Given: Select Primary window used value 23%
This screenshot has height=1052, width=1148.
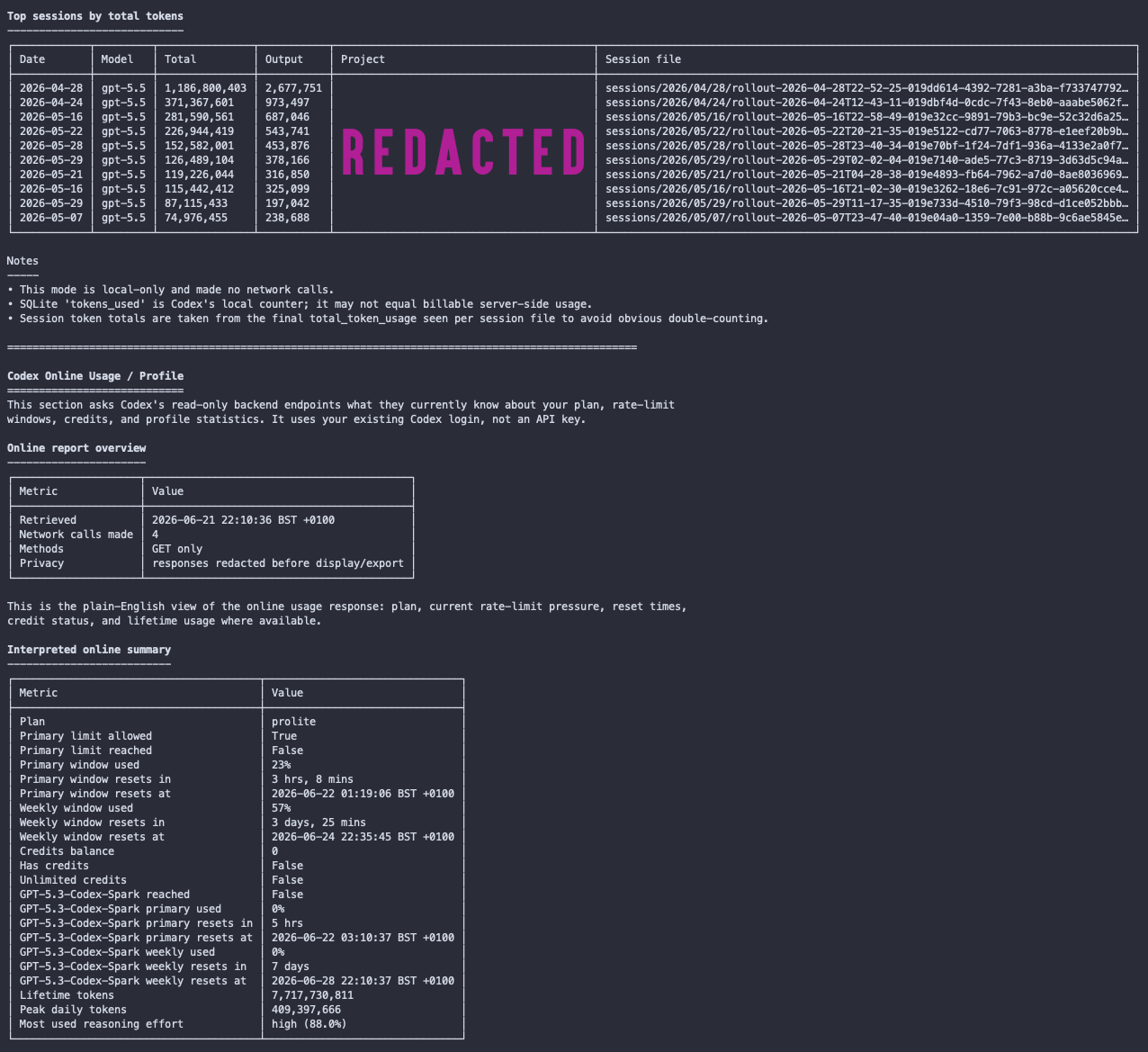Looking at the screenshot, I should (x=282, y=765).
